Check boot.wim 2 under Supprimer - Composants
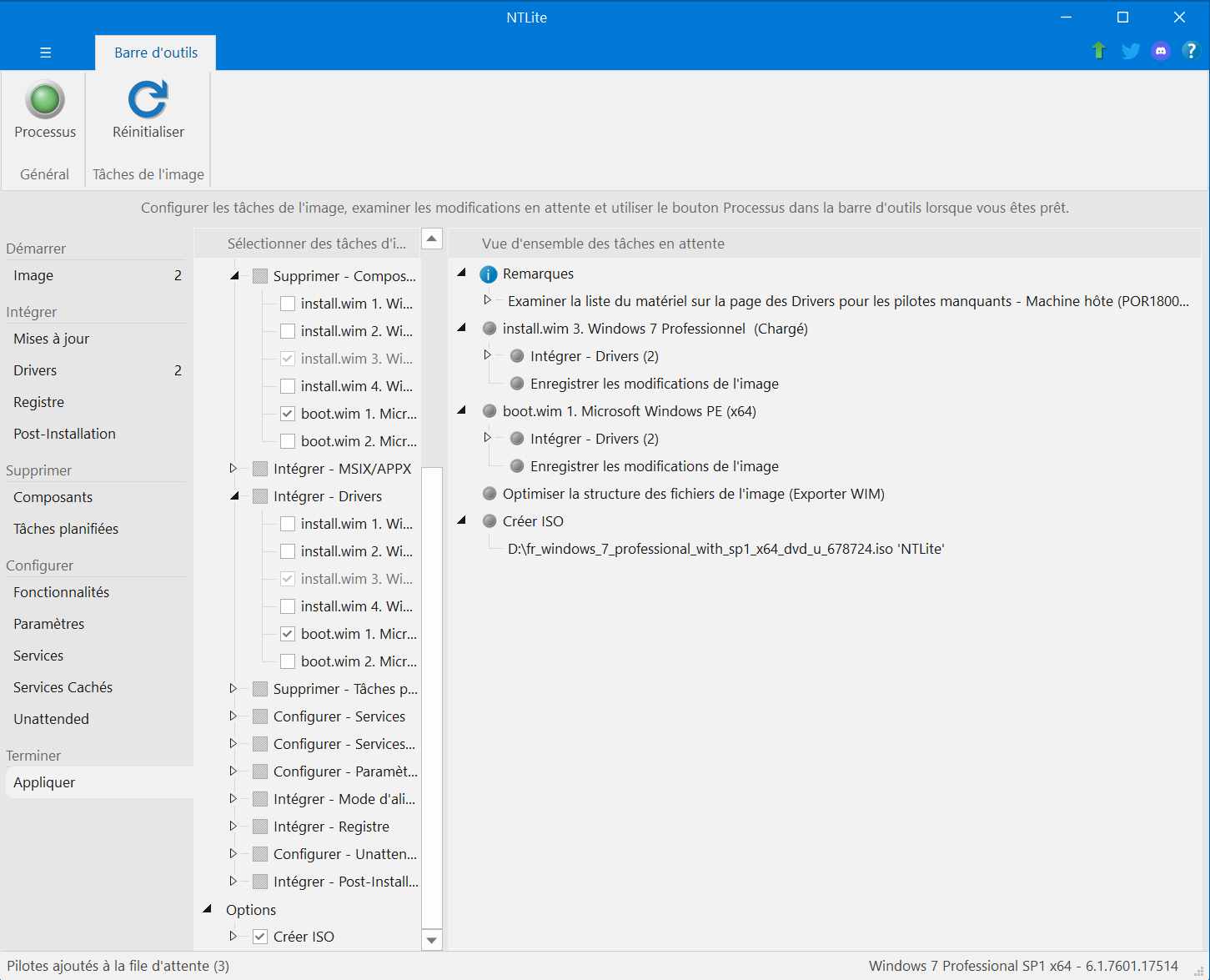Image resolution: width=1210 pixels, height=980 pixels. pos(288,441)
